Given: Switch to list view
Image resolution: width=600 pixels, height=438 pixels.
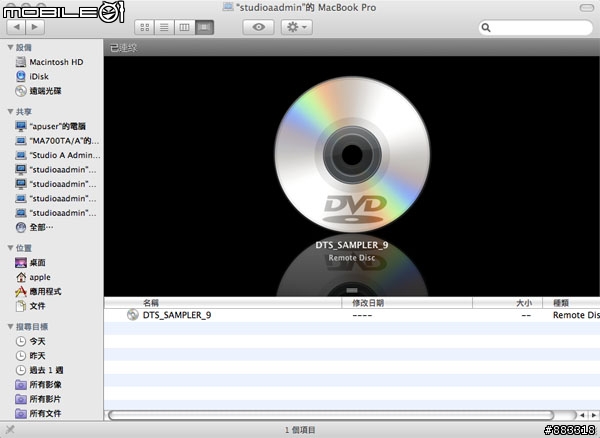Looking at the screenshot, I should pyautogui.click(x=164, y=27).
